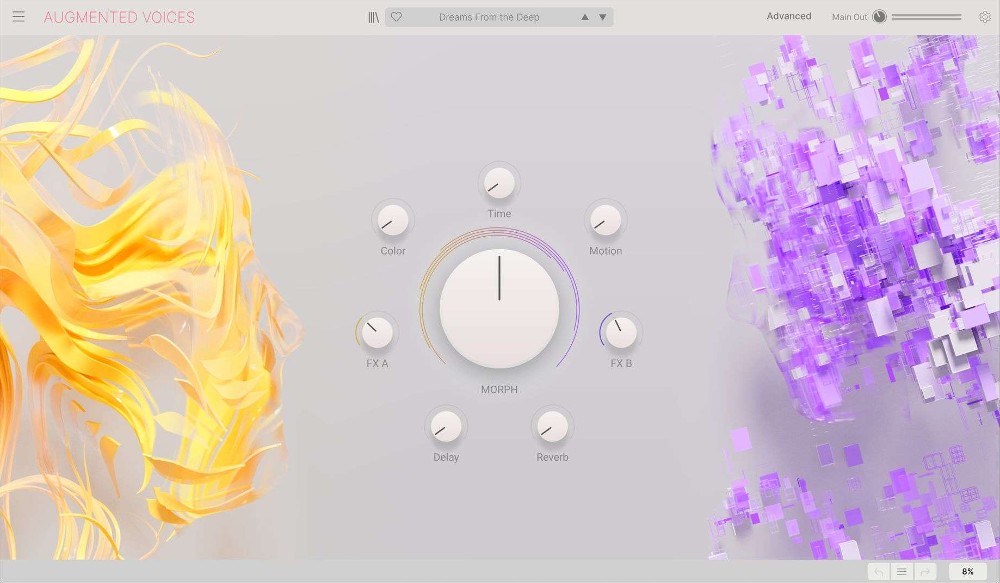
Task: Favorite the Dreams From the Deep preset
Action: click(x=397, y=16)
